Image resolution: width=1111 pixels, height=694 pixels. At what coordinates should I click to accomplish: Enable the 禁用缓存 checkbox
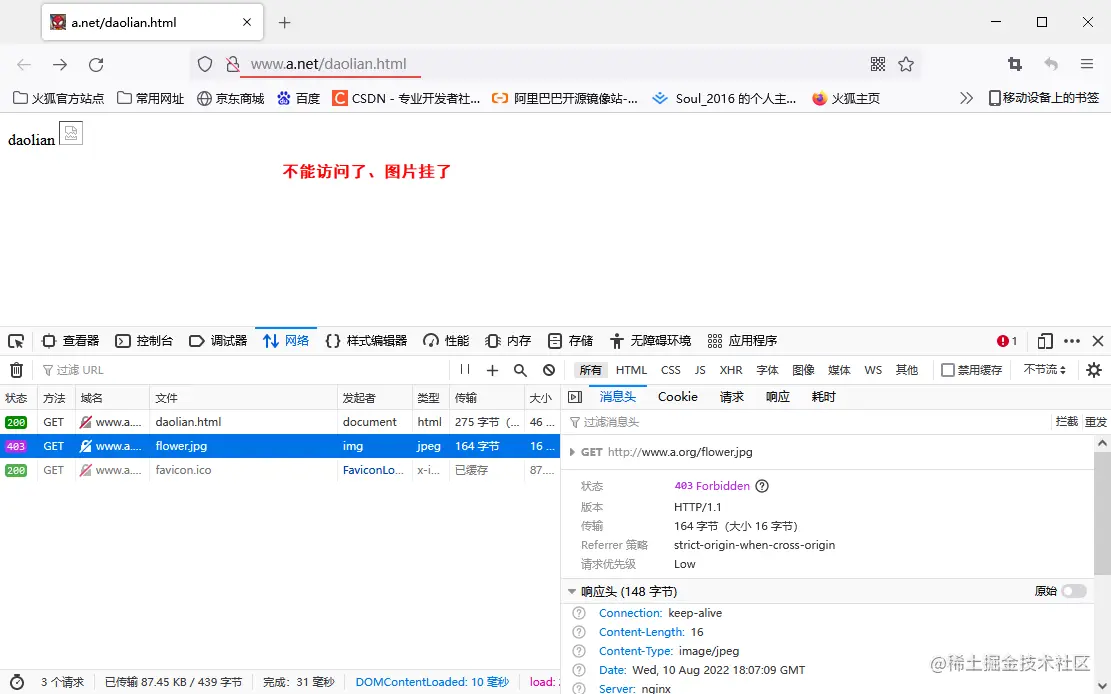[944, 370]
